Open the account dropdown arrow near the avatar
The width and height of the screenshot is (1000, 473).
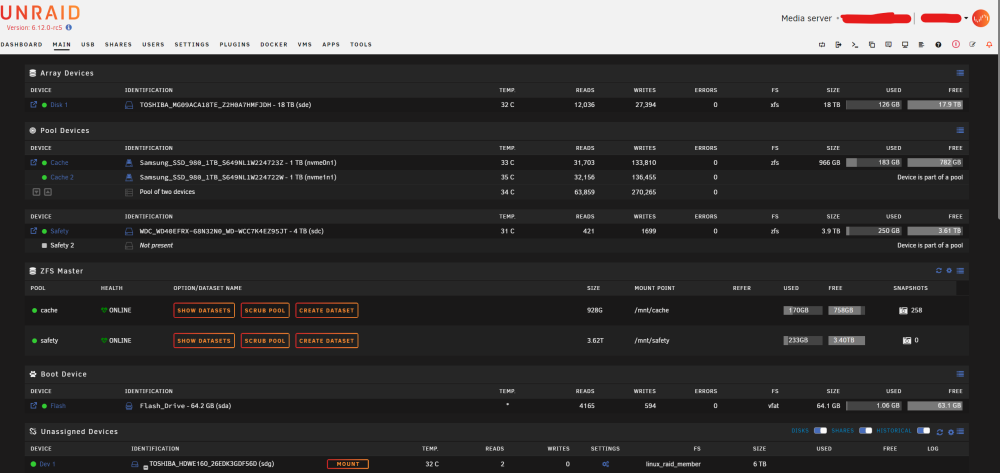(967, 18)
